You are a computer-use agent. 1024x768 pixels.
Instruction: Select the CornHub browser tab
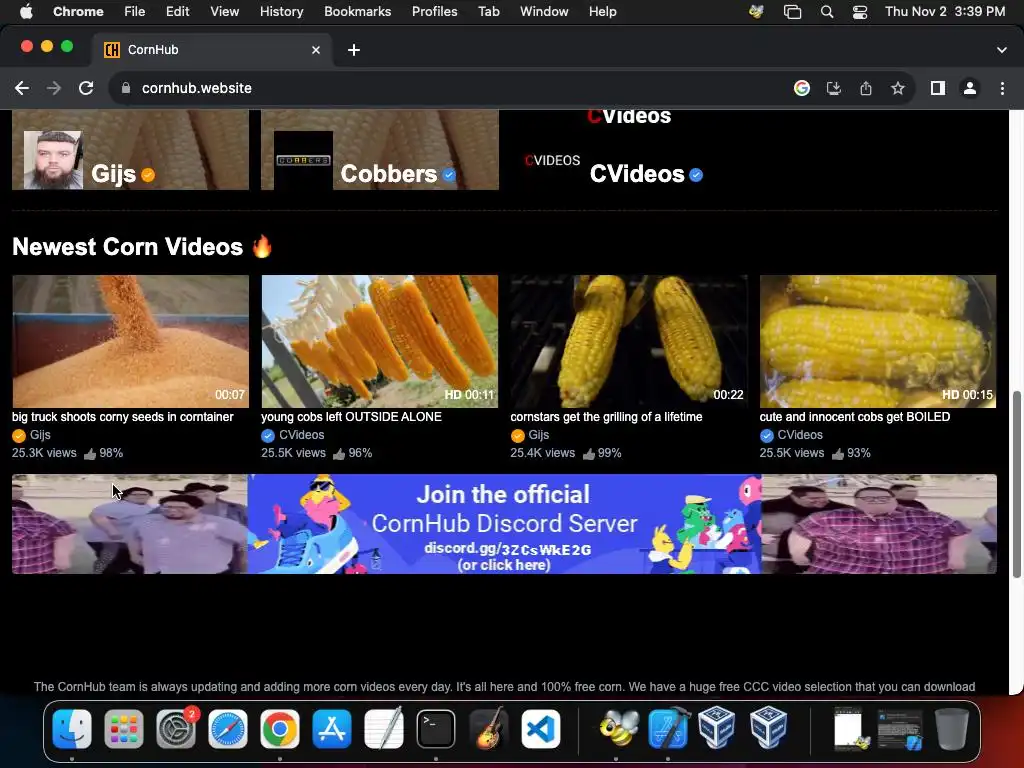(x=212, y=50)
